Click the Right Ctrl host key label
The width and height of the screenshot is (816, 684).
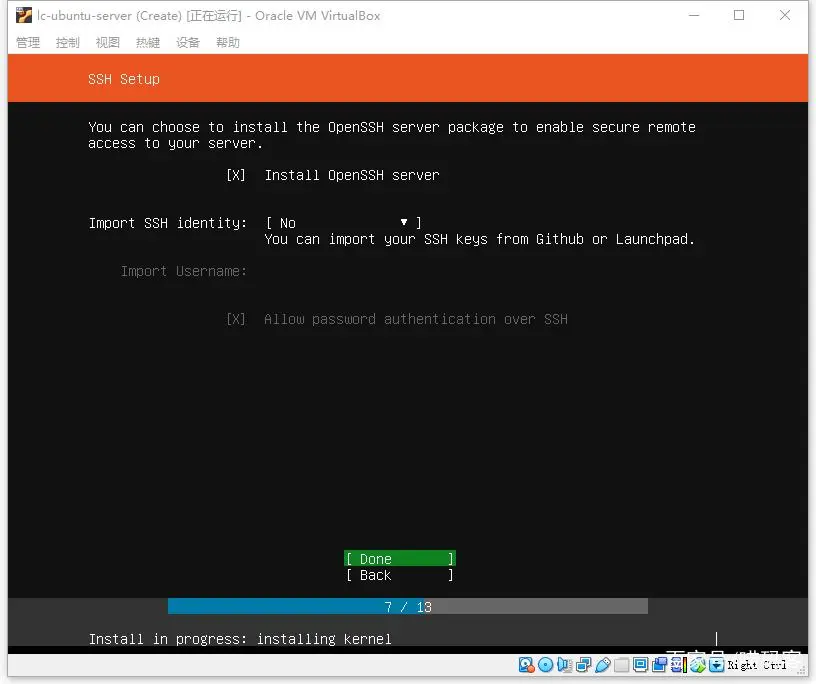click(757, 665)
